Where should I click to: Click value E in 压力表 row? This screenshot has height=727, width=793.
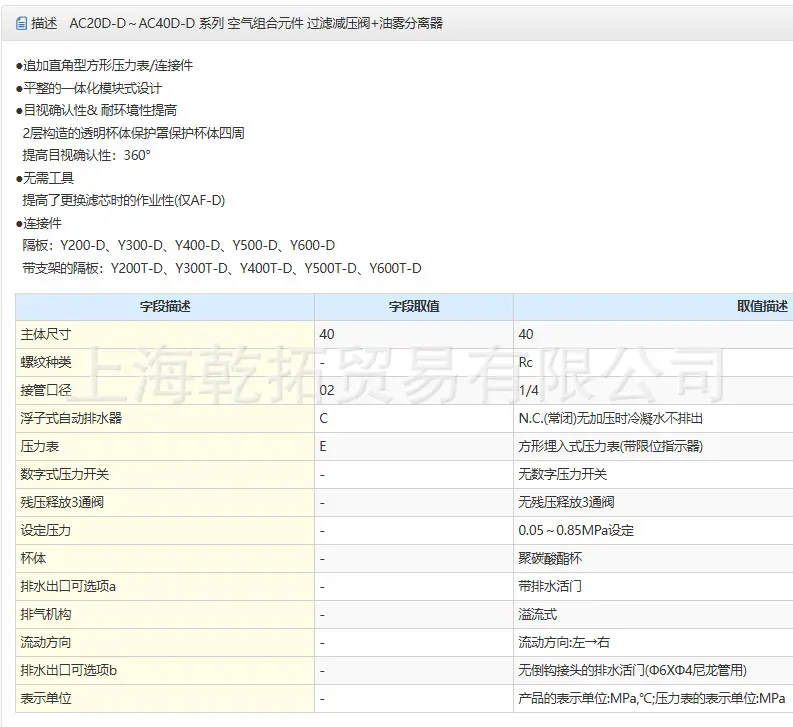point(323,446)
